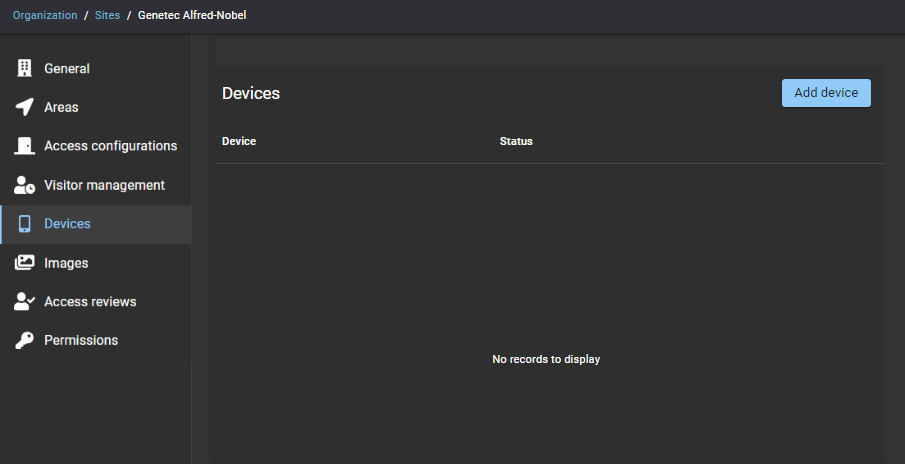The width and height of the screenshot is (905, 464).
Task: Click the building icon next to General
Action: coord(25,69)
